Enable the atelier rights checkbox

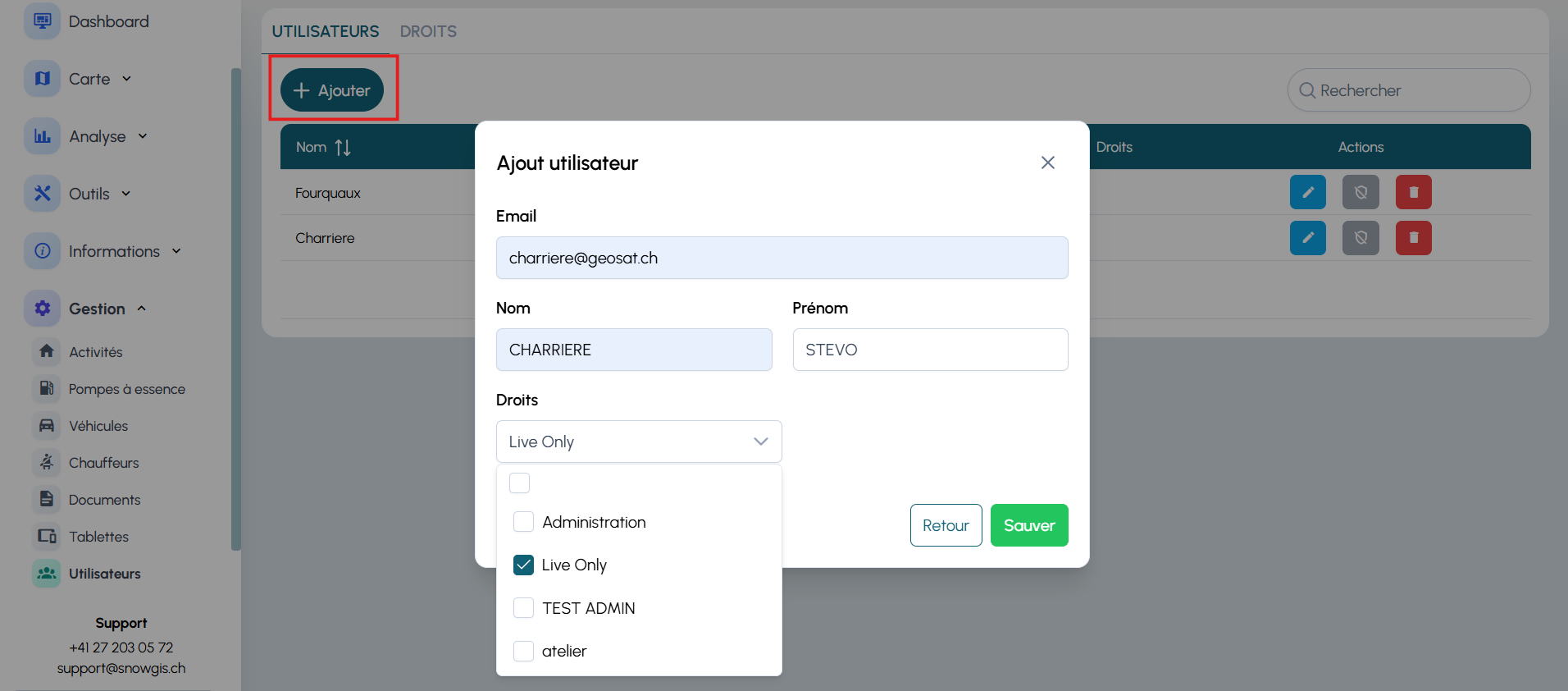click(x=523, y=651)
